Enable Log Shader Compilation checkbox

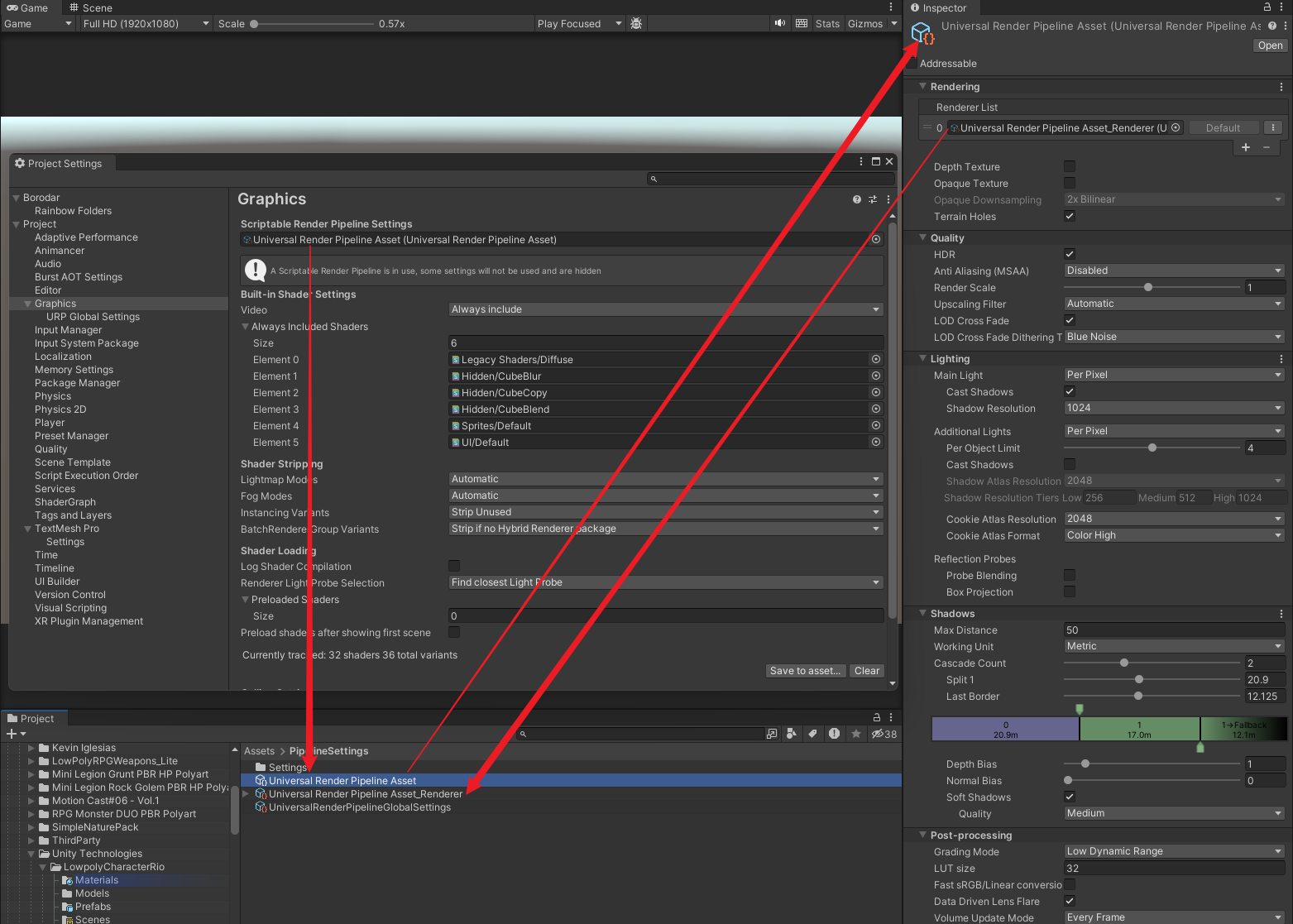[454, 566]
